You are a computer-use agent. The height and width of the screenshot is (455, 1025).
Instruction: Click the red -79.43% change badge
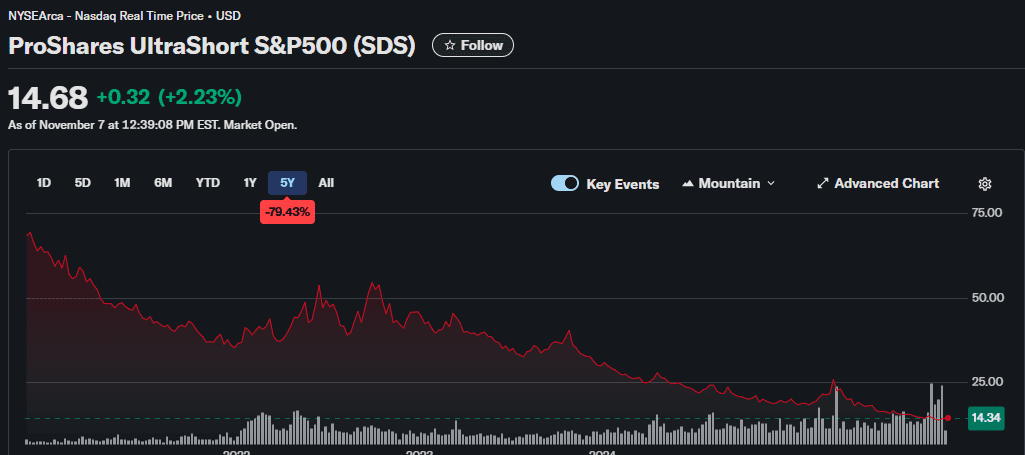287,211
